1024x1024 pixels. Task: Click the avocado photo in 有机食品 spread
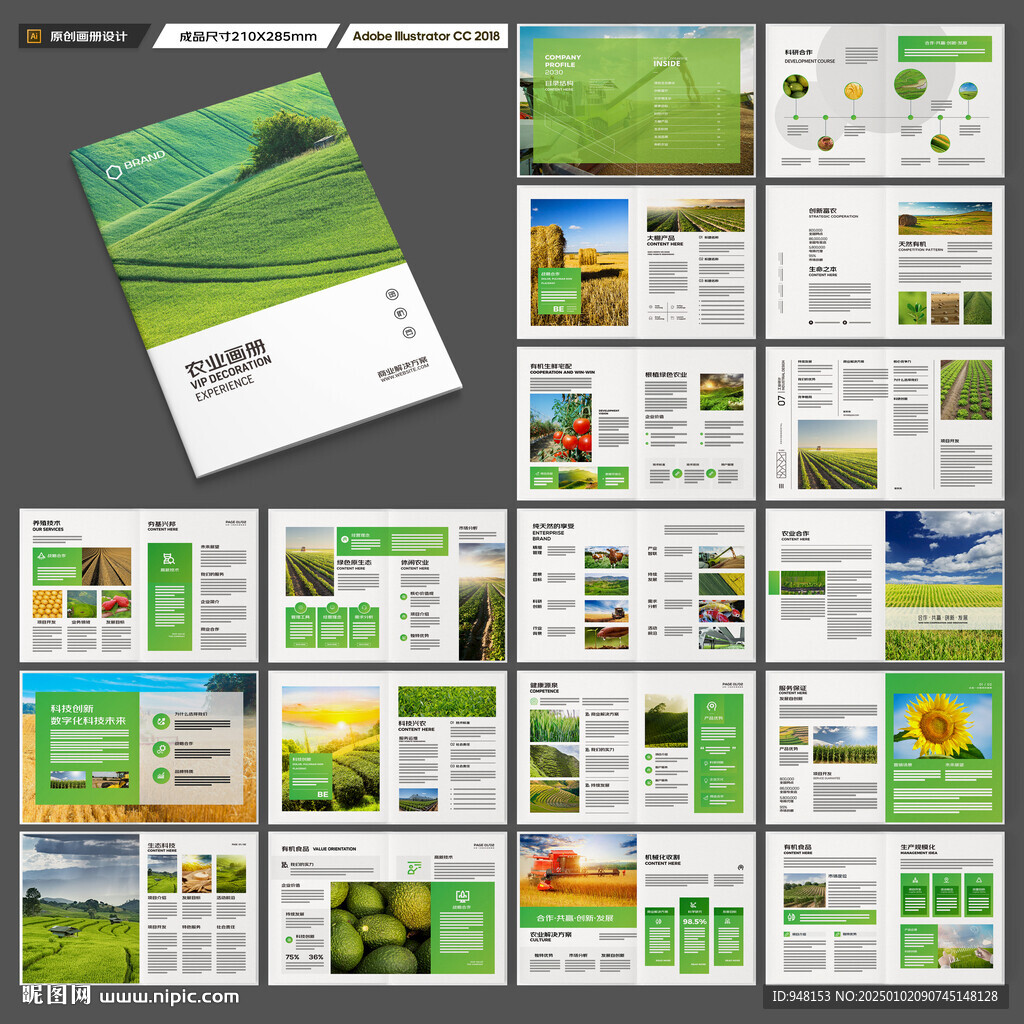click(x=381, y=927)
